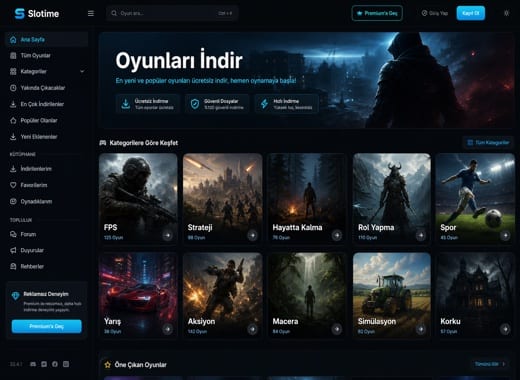The image size is (520, 380).
Task: Click the megaphone icon beside Duyurular
Action: coord(13,251)
